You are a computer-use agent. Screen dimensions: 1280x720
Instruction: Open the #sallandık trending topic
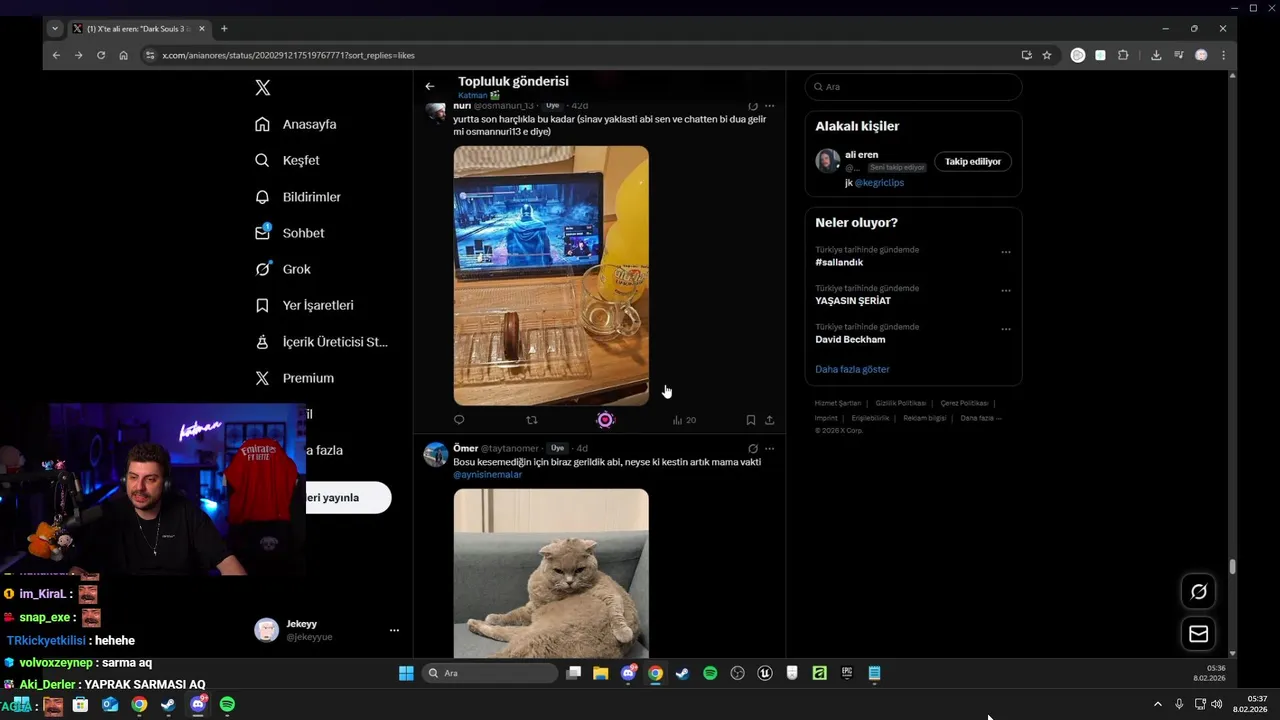[839, 262]
